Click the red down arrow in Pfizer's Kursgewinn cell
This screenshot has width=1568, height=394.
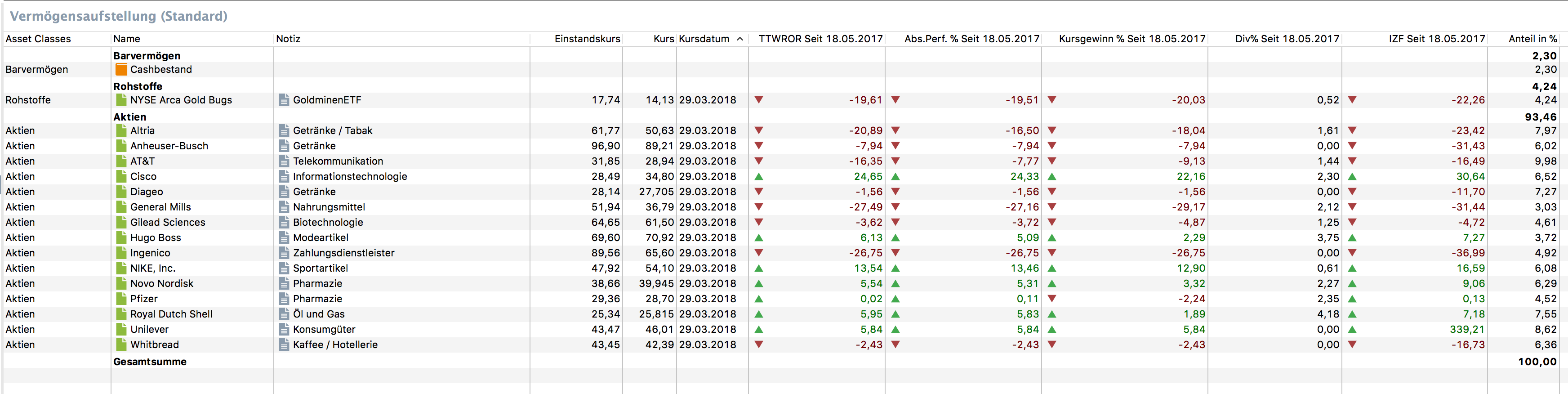tap(1052, 299)
